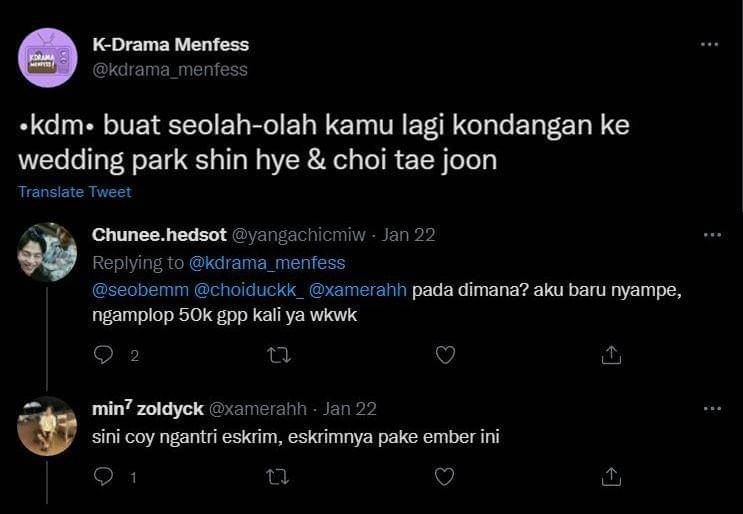Open min⁷ zoldyck's profile picture
This screenshot has width=743, height=514.
click(47, 426)
